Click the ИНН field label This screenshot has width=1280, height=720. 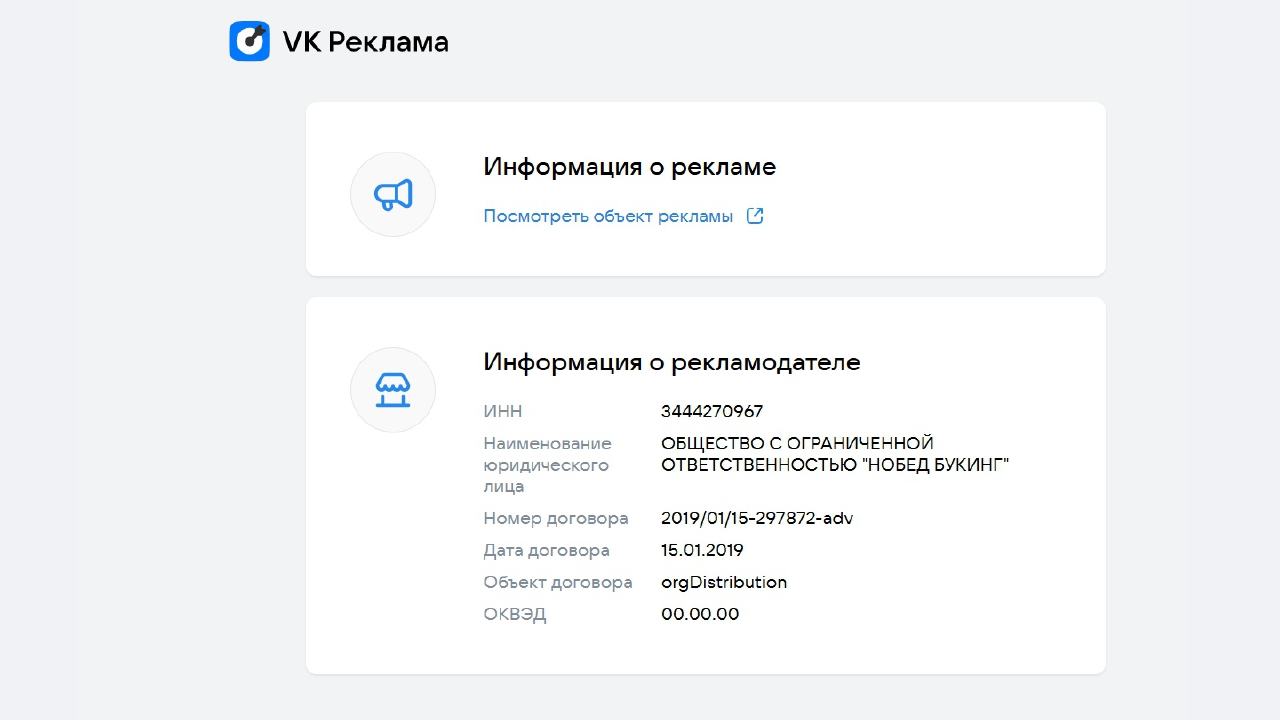click(x=503, y=411)
